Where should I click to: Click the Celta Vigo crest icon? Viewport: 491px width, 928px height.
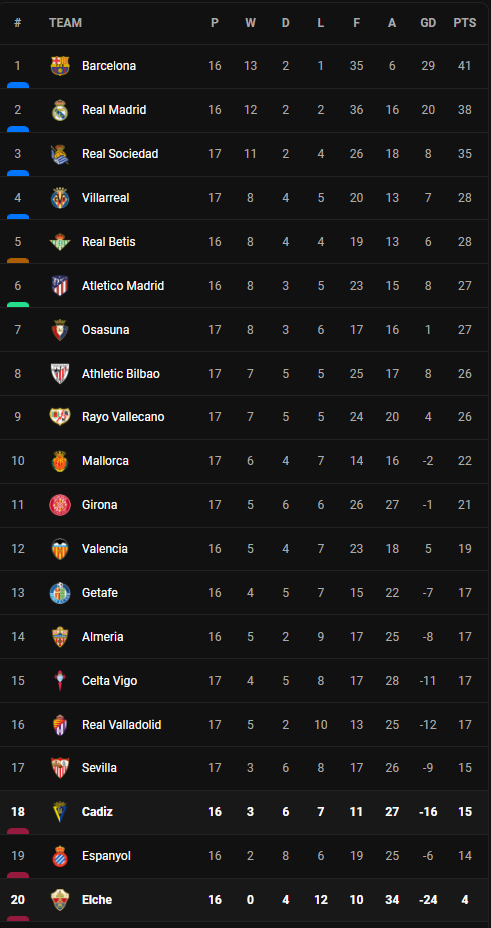point(60,681)
